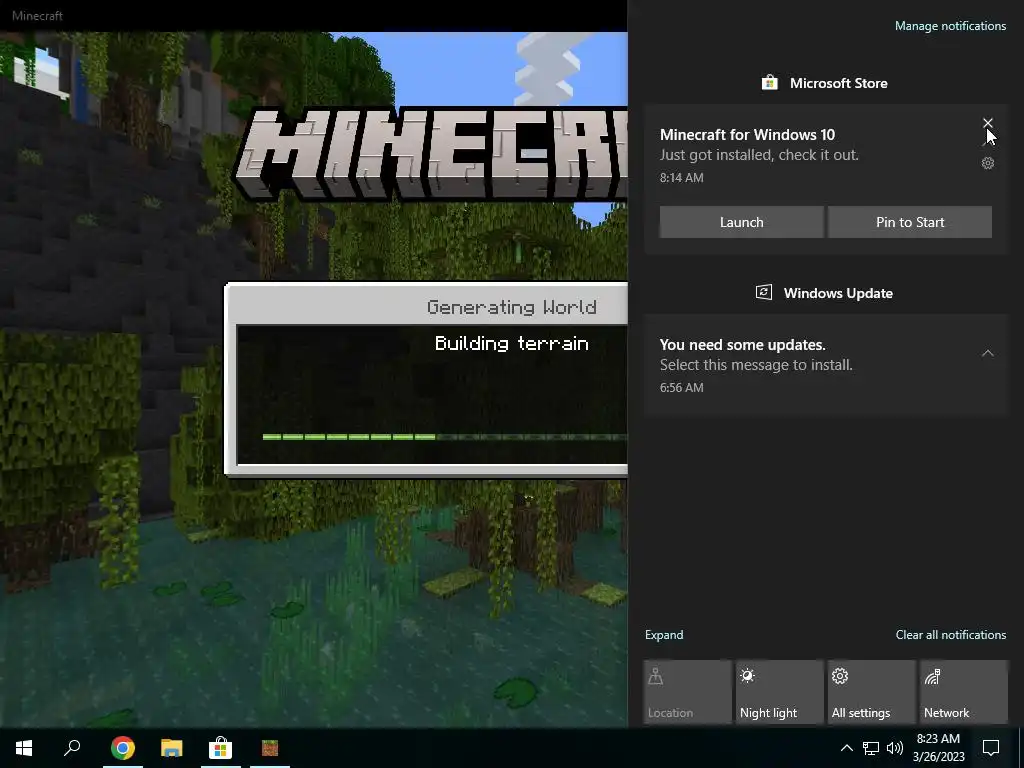Open network status tray icon
The height and width of the screenshot is (768, 1024).
(871, 748)
